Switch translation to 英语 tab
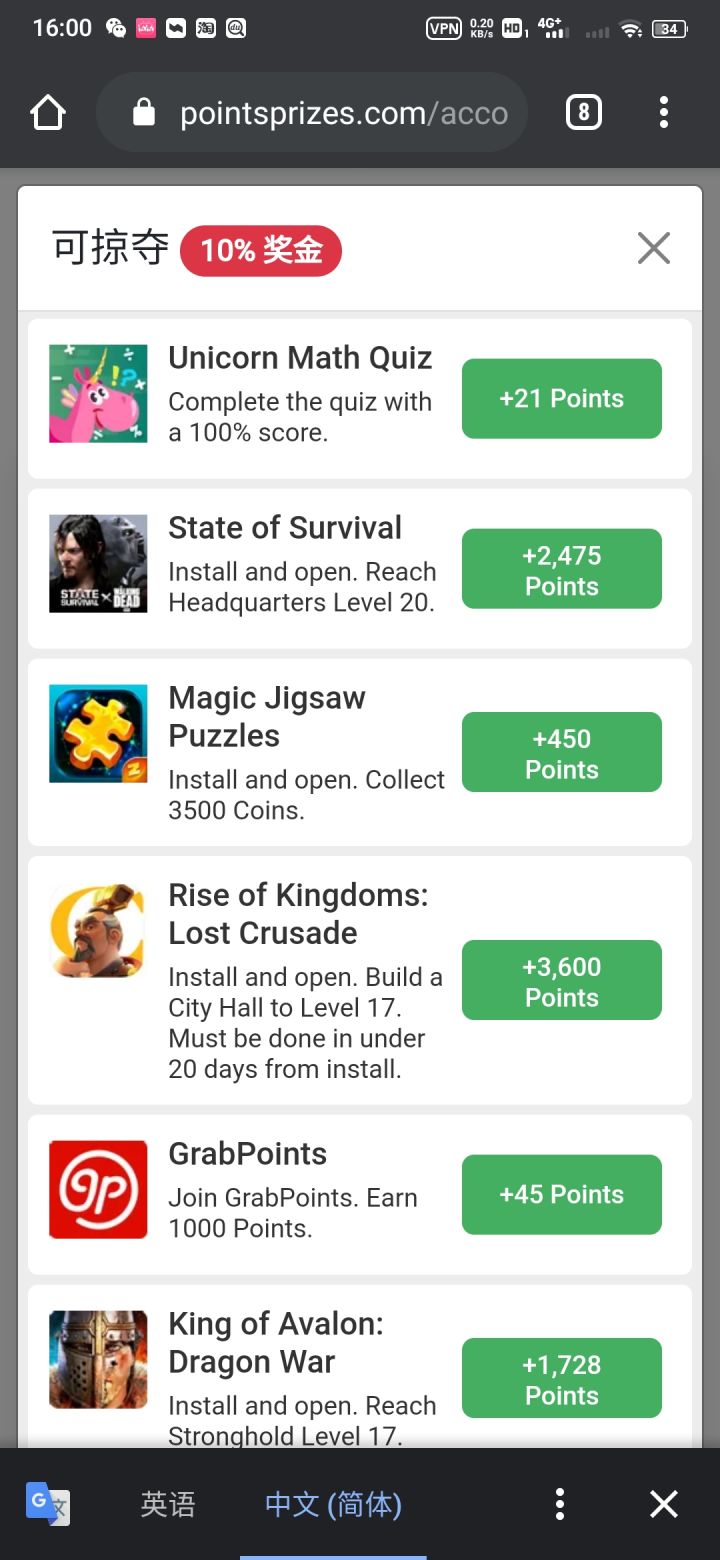 (x=168, y=1504)
